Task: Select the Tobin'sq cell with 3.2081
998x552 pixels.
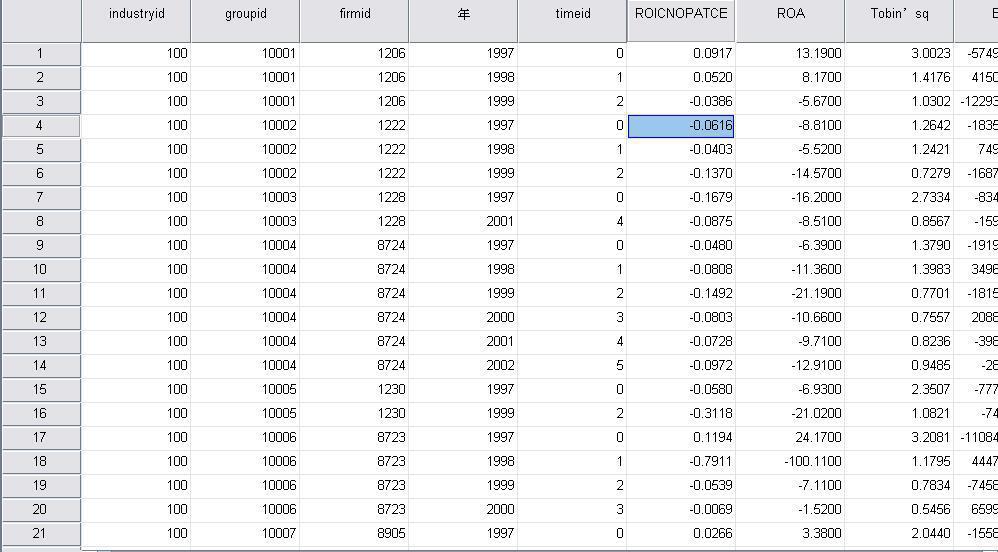Action: (898, 437)
